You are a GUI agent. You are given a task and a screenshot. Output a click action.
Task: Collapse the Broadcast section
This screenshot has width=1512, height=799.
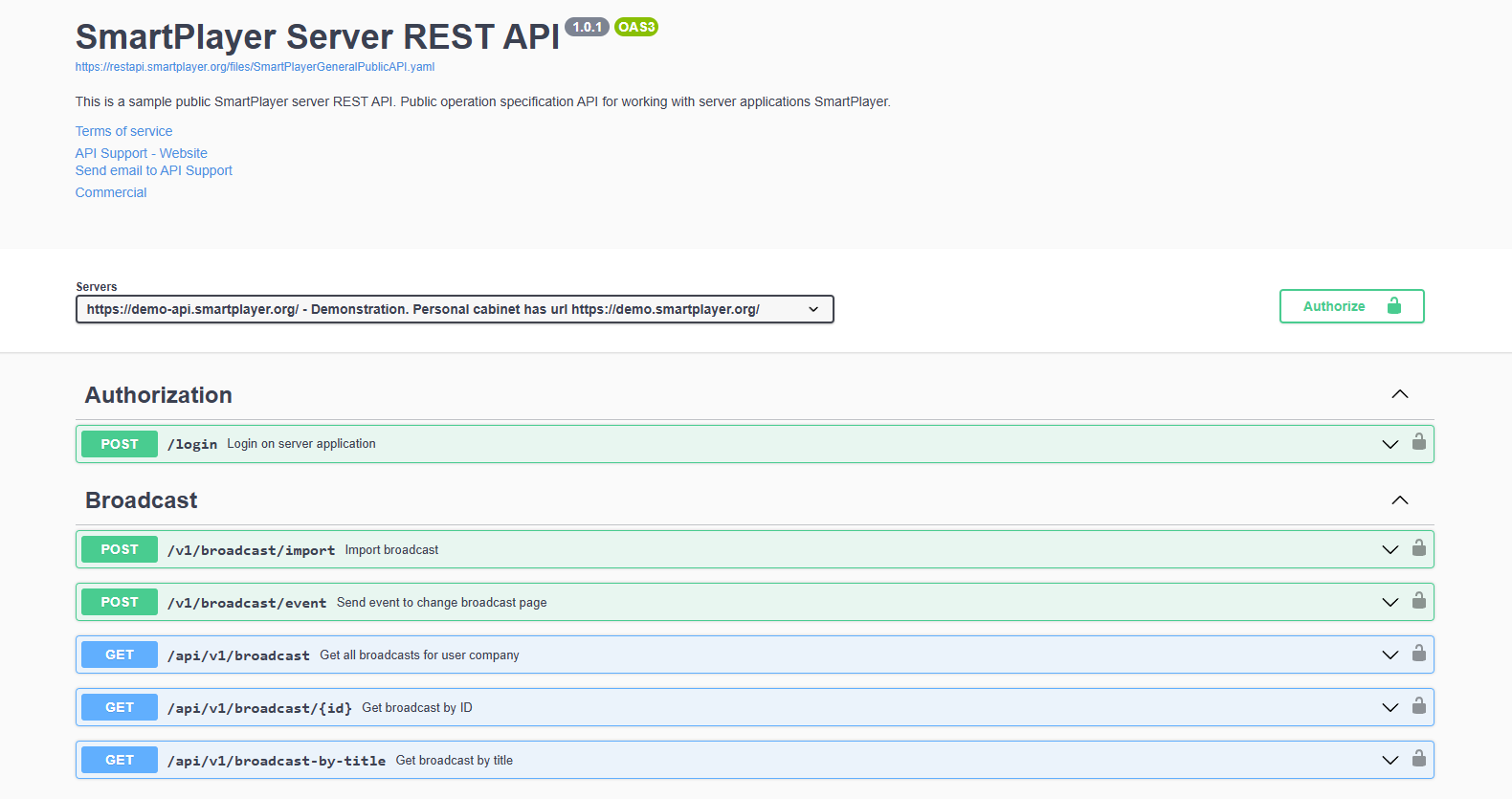[1399, 500]
